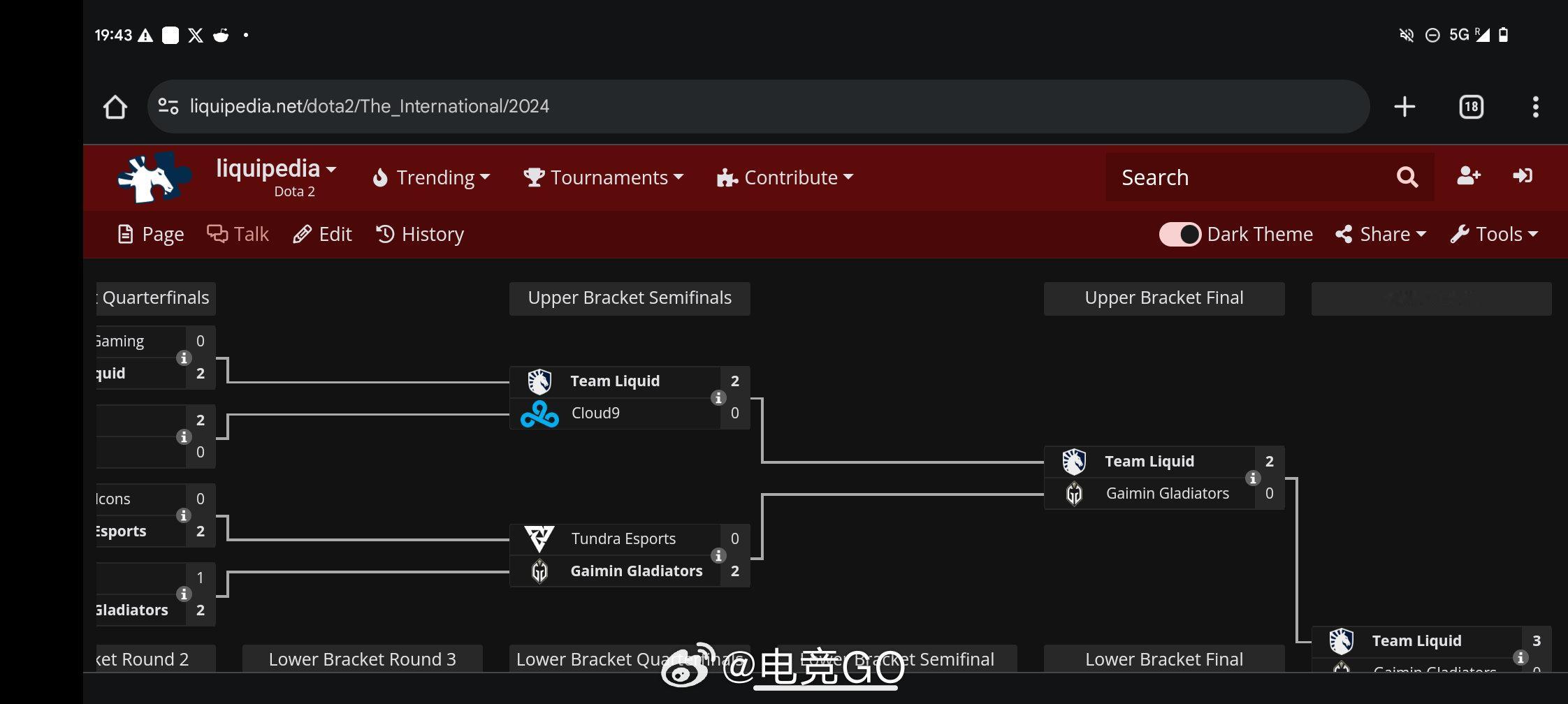Tap the Reddit notification icon in status bar
This screenshot has width=1568, height=704.
[x=221, y=35]
